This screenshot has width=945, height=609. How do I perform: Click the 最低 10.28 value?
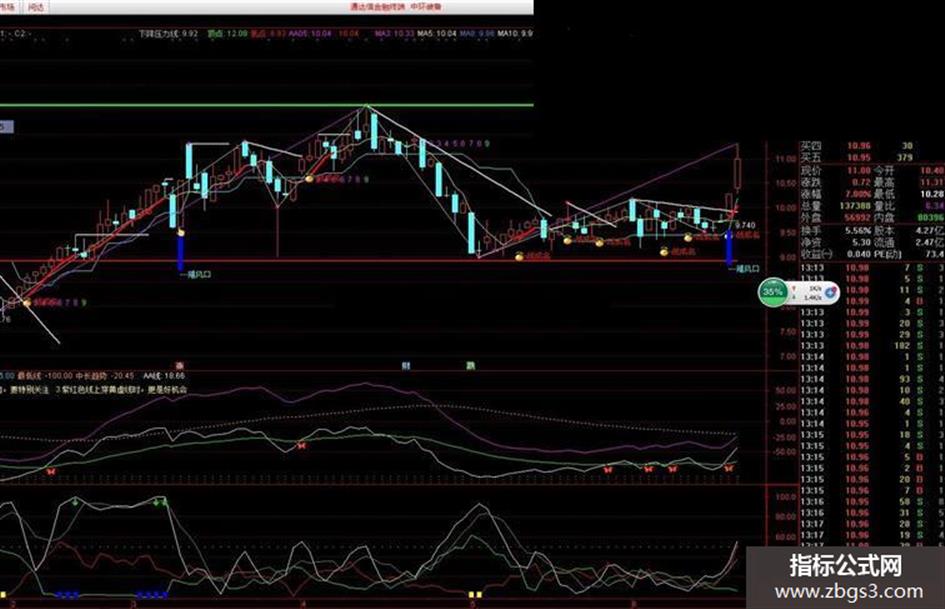[x=932, y=194]
